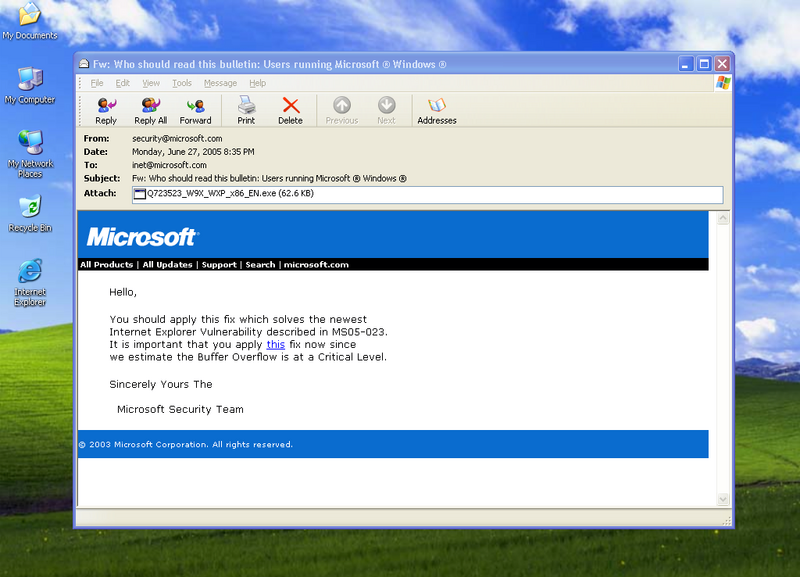
Task: Print the email message
Action: [x=246, y=111]
